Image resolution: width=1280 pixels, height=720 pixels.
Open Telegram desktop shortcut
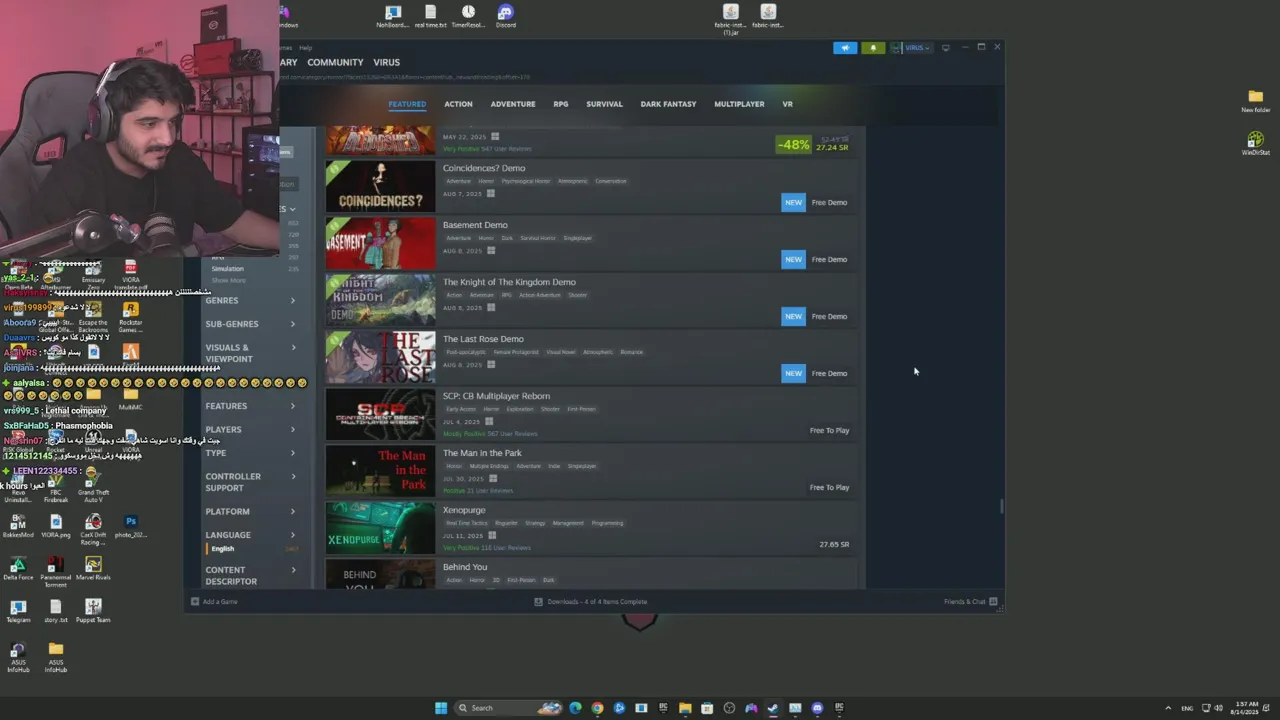coord(18,611)
